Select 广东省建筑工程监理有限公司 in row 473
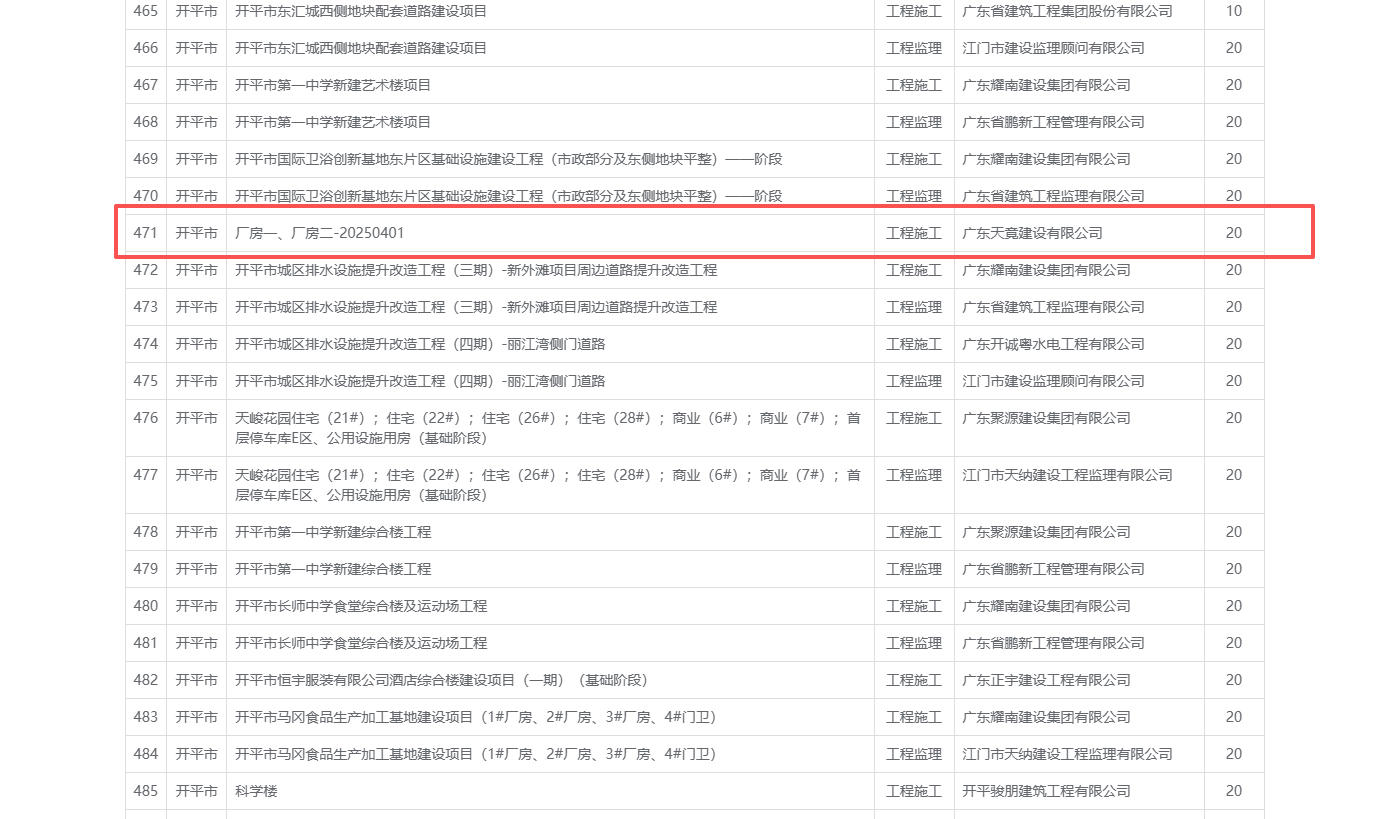The width and height of the screenshot is (1394, 819). pos(1053,307)
